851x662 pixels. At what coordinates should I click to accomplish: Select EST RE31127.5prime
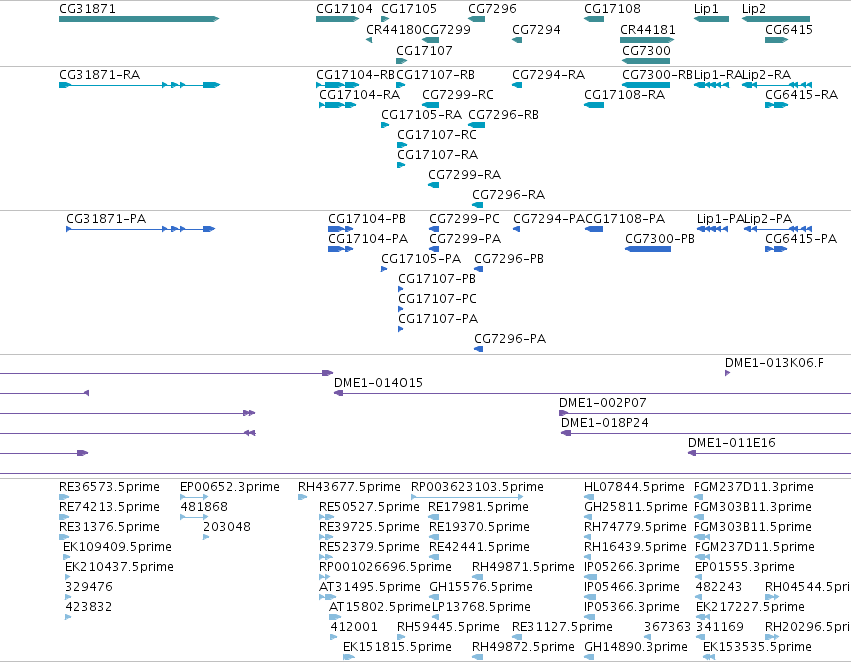[517, 637]
